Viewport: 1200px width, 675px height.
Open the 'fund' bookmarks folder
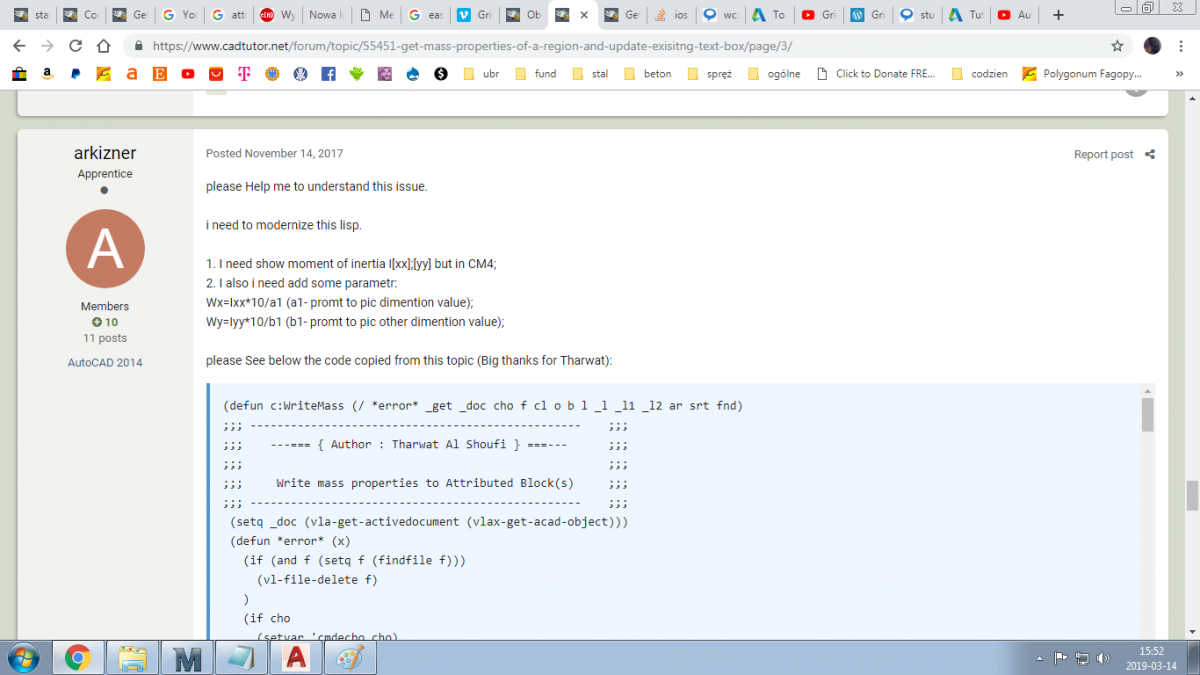tap(534, 74)
